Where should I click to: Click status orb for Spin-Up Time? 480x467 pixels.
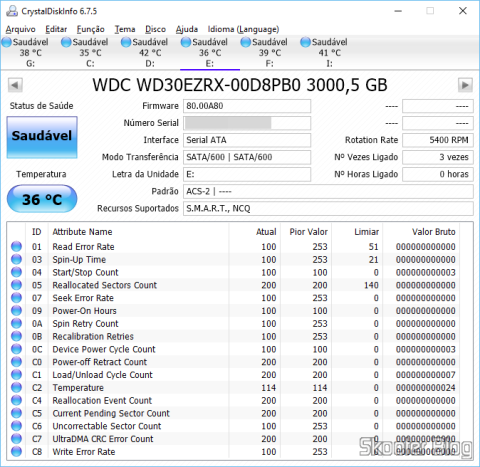[16, 259]
